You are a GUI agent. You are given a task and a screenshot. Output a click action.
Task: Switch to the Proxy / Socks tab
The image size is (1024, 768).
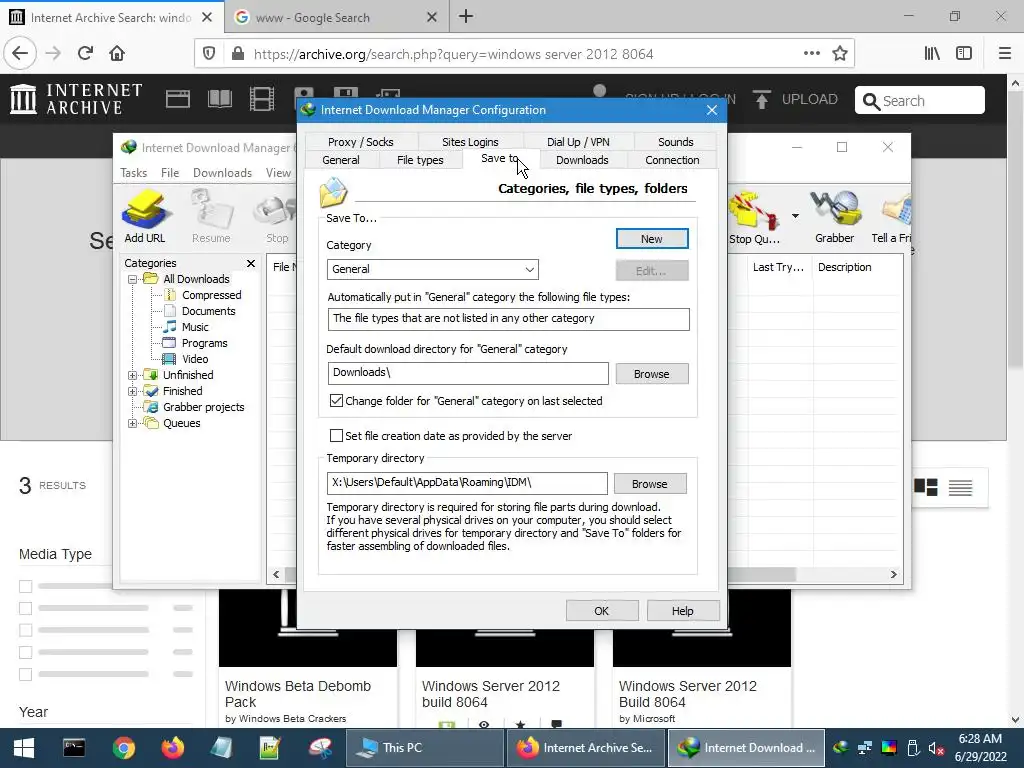point(360,142)
